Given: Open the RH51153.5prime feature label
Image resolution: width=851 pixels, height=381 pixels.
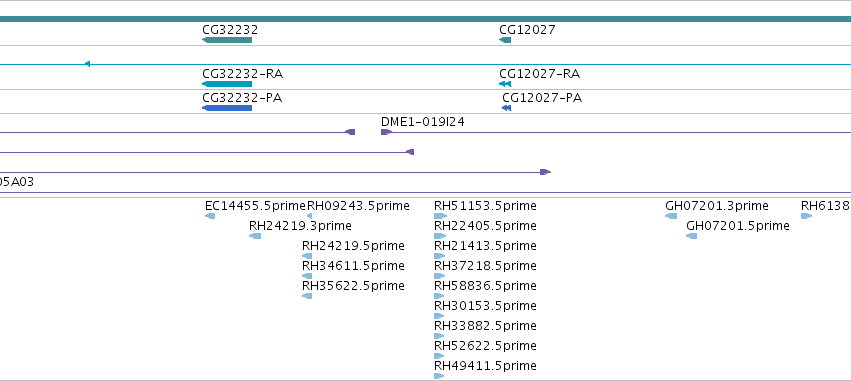Looking at the screenshot, I should (x=485, y=206).
